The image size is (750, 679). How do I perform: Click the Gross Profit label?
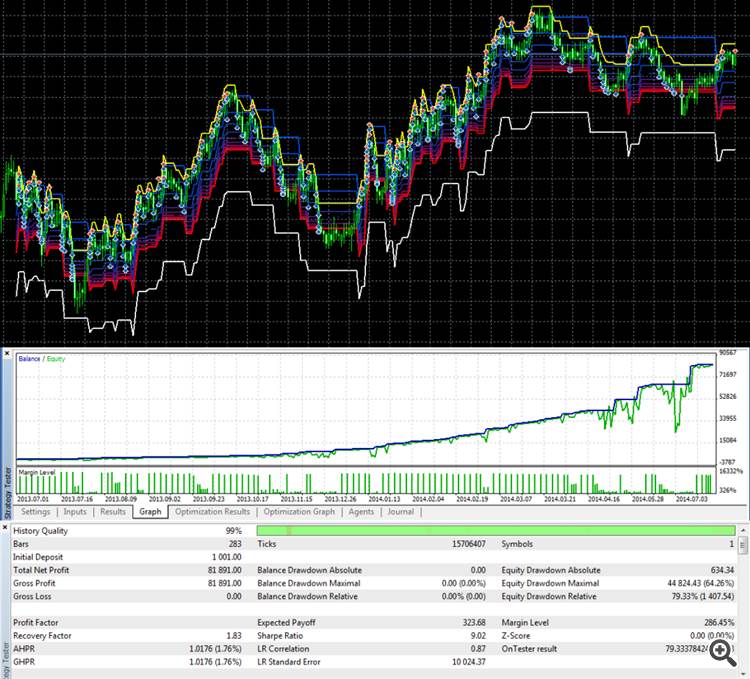coord(34,583)
